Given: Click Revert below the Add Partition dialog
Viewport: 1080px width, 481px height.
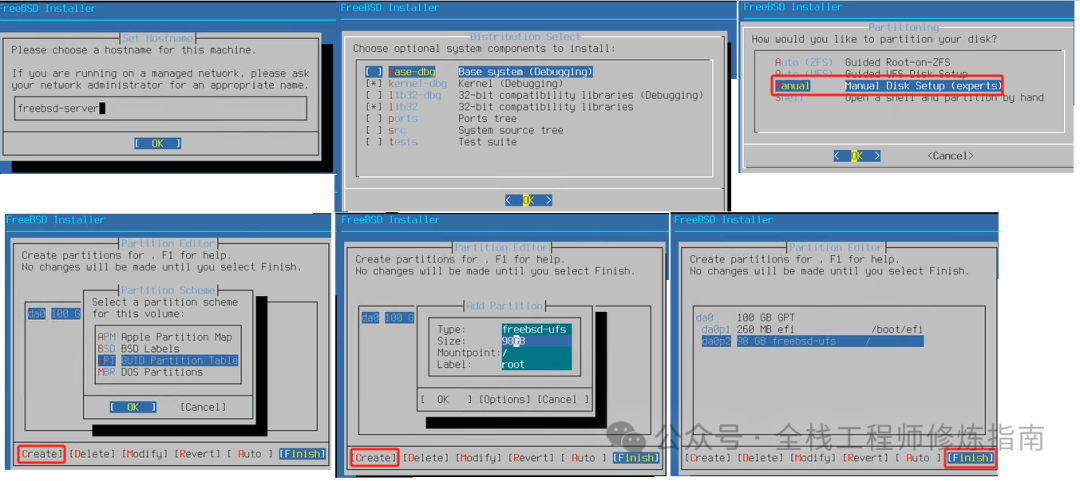Looking at the screenshot, I should [x=531, y=458].
